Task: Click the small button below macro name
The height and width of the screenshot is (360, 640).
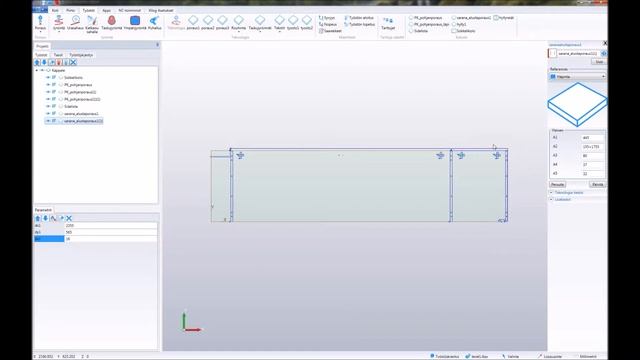Action: [x=599, y=62]
